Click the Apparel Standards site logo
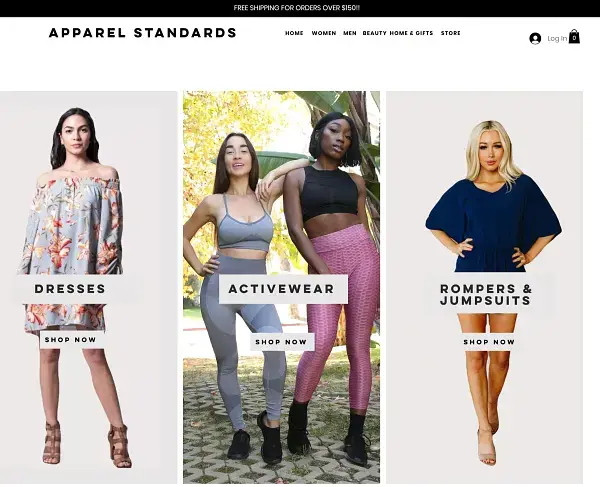The height and width of the screenshot is (487, 600). pyautogui.click(x=143, y=33)
